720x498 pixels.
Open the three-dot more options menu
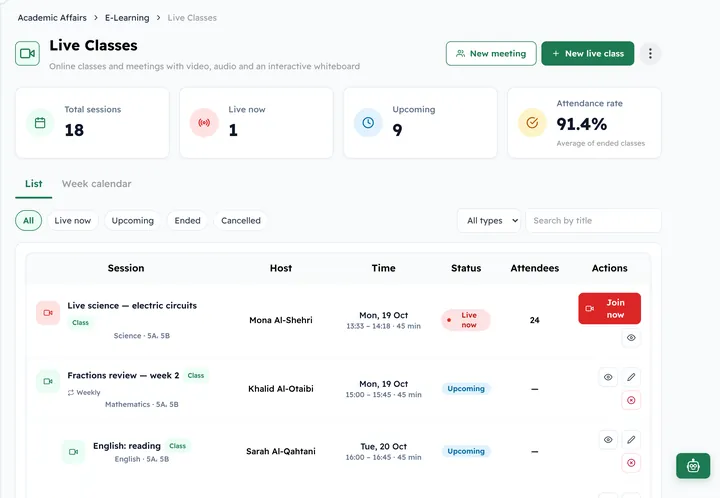point(650,54)
